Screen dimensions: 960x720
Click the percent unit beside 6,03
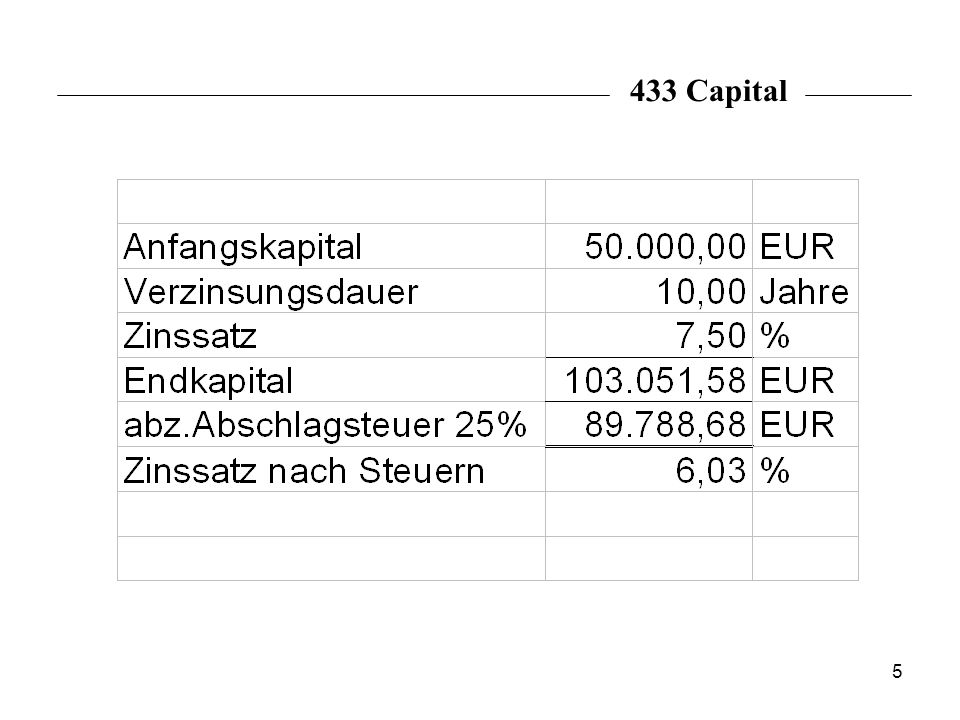point(805,470)
